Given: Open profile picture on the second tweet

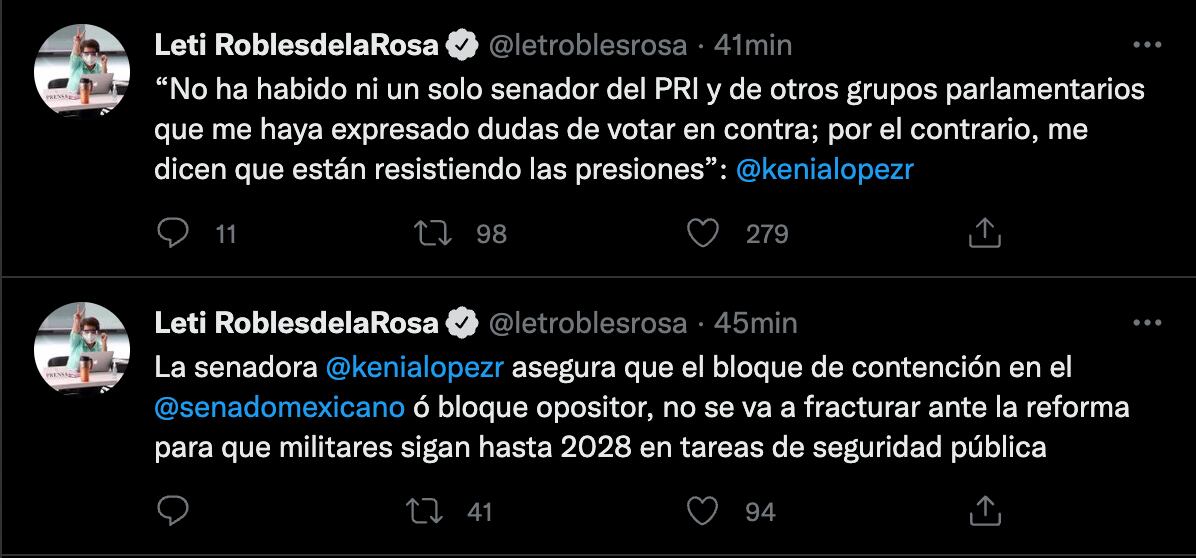Looking at the screenshot, I should (x=82, y=350).
